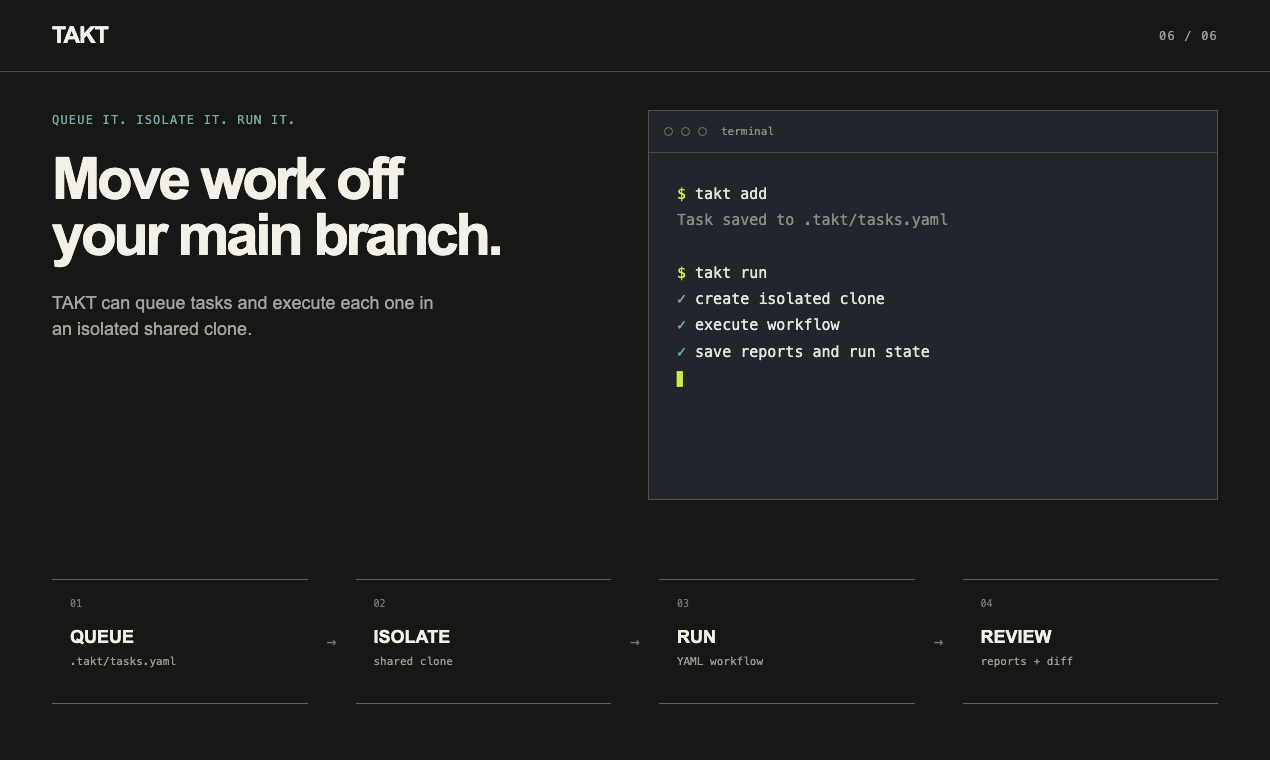
Task: Click the second window dot in the terminal title bar
Action: [x=686, y=132]
